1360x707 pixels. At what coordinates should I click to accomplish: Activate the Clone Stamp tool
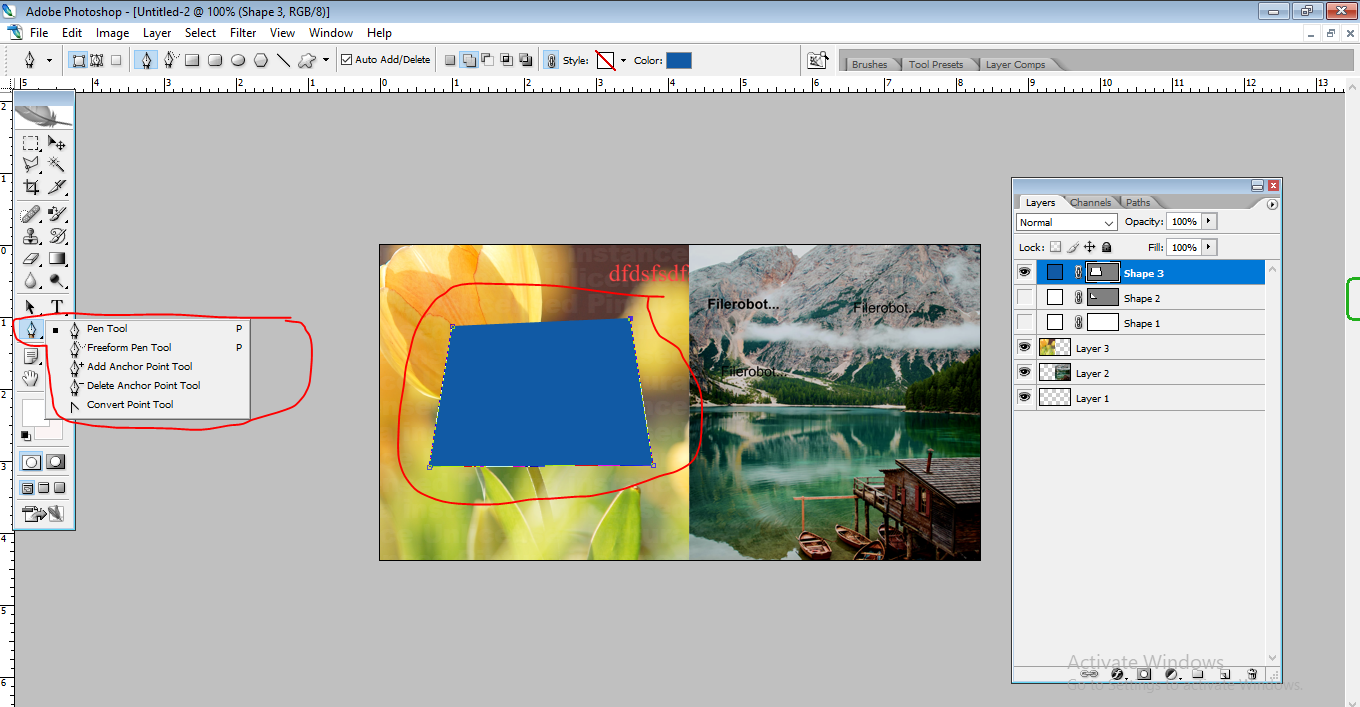(30, 235)
